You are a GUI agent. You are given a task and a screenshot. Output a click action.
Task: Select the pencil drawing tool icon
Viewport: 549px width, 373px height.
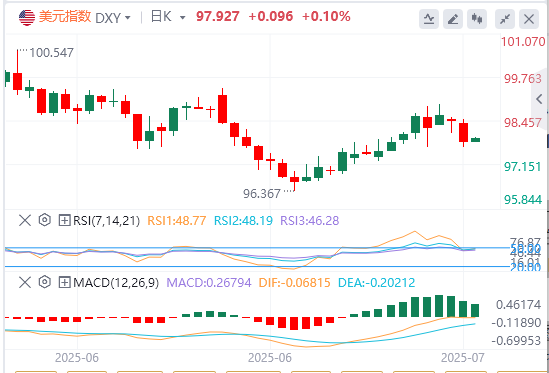coord(453,19)
